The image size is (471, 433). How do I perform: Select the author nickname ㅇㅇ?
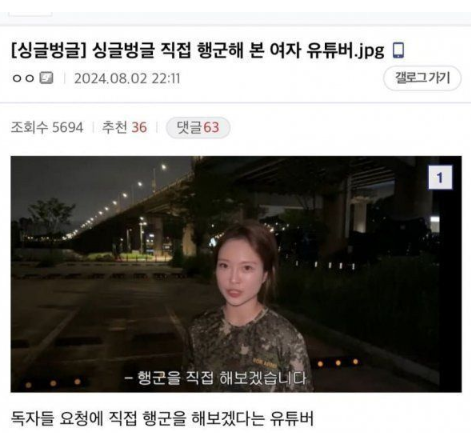pyautogui.click(x=23, y=78)
